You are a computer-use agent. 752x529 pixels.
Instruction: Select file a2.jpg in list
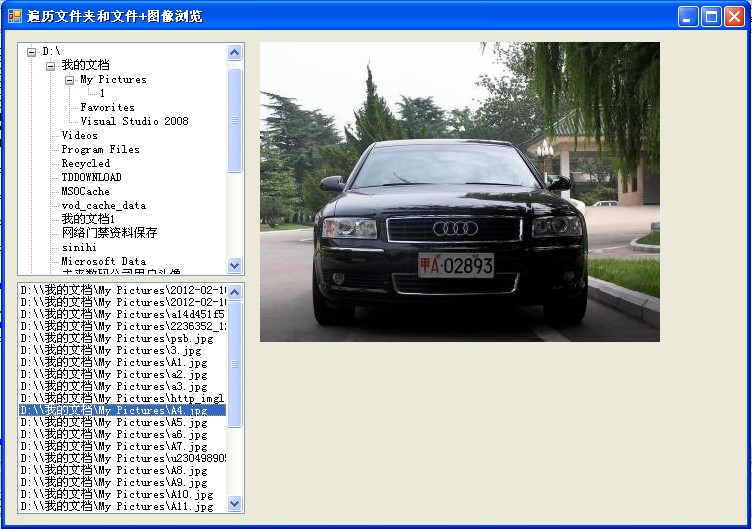(122, 375)
